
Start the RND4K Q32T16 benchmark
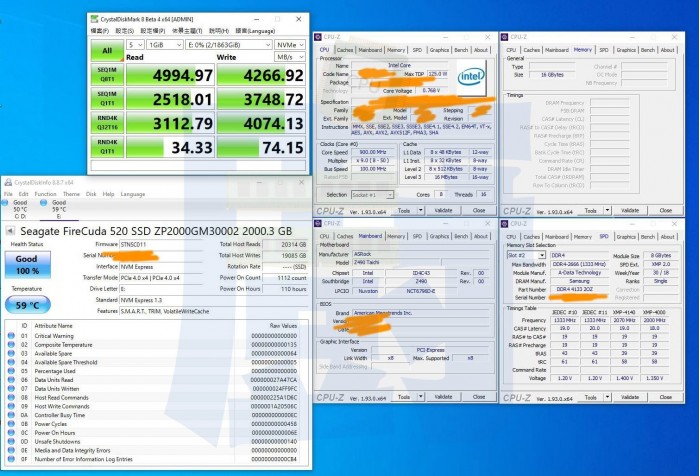click(106, 124)
